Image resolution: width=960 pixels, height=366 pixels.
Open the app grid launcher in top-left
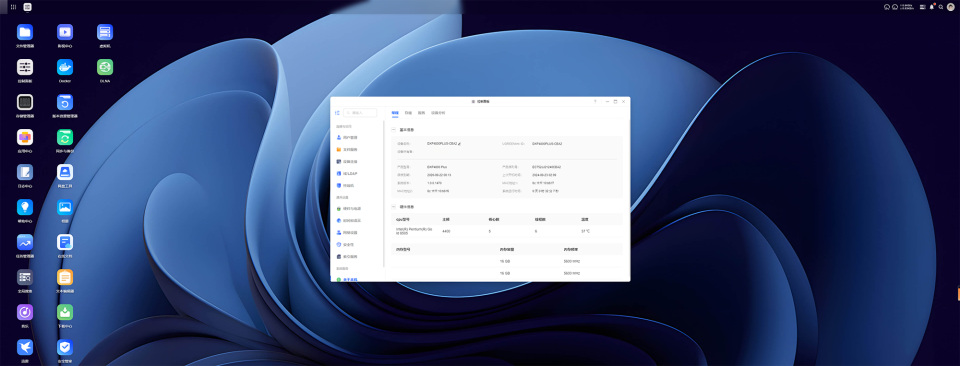[x=13, y=7]
